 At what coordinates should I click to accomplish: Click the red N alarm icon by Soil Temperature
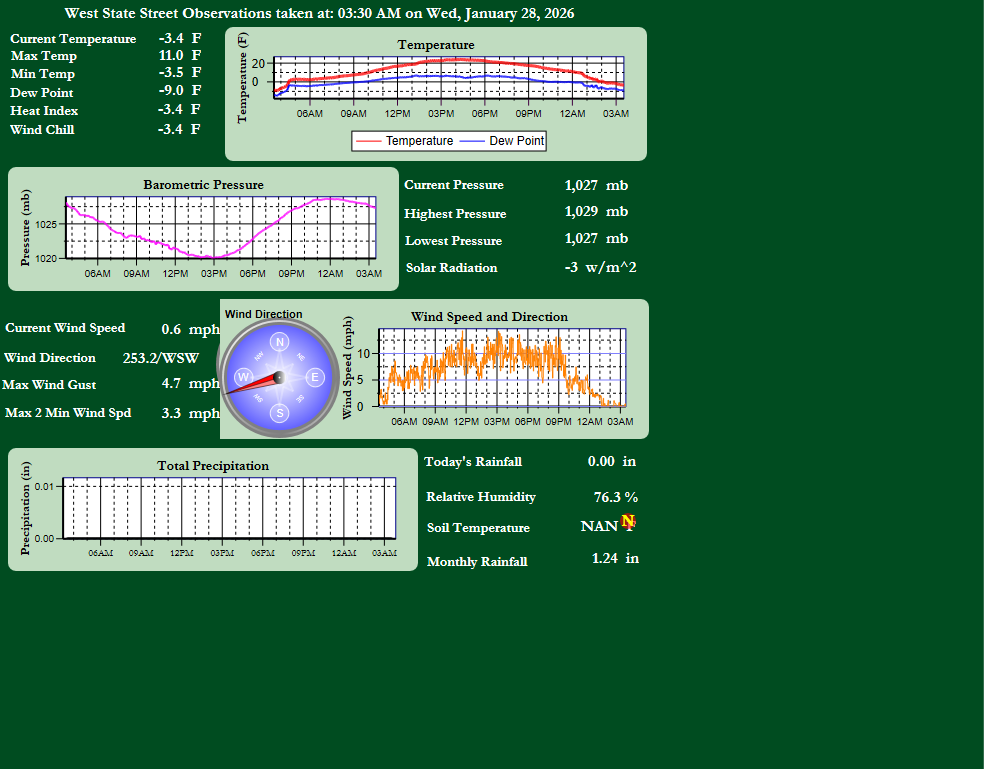(x=628, y=521)
